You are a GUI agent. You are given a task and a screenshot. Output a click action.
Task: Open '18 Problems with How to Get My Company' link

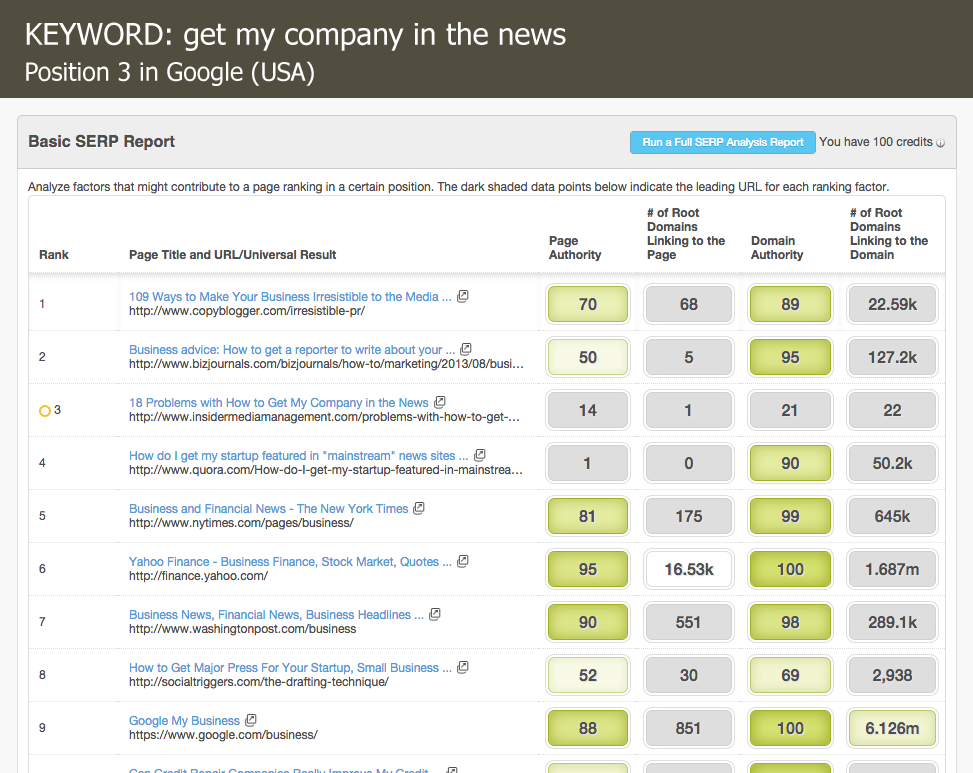point(279,403)
